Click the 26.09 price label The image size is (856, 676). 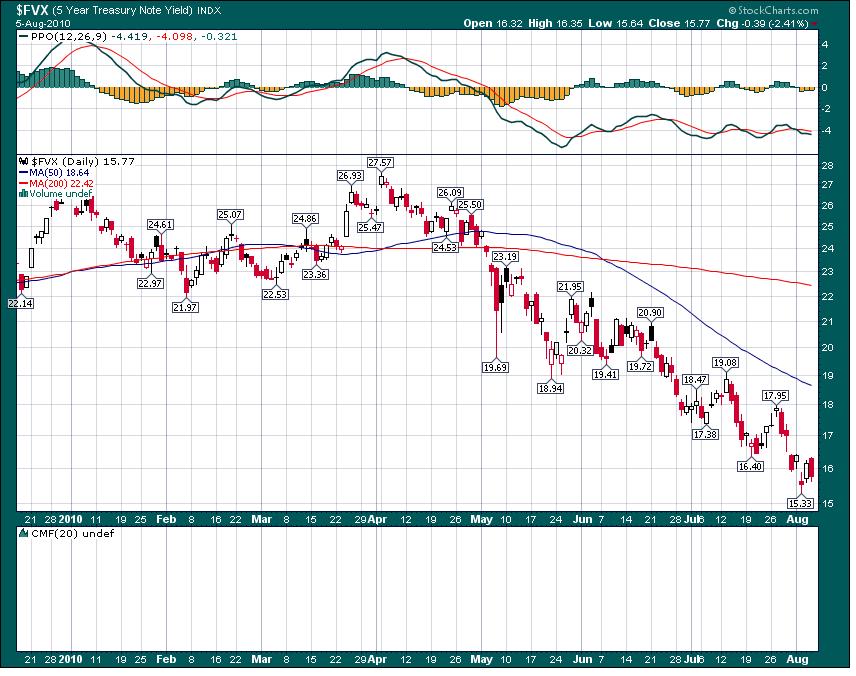(x=450, y=193)
